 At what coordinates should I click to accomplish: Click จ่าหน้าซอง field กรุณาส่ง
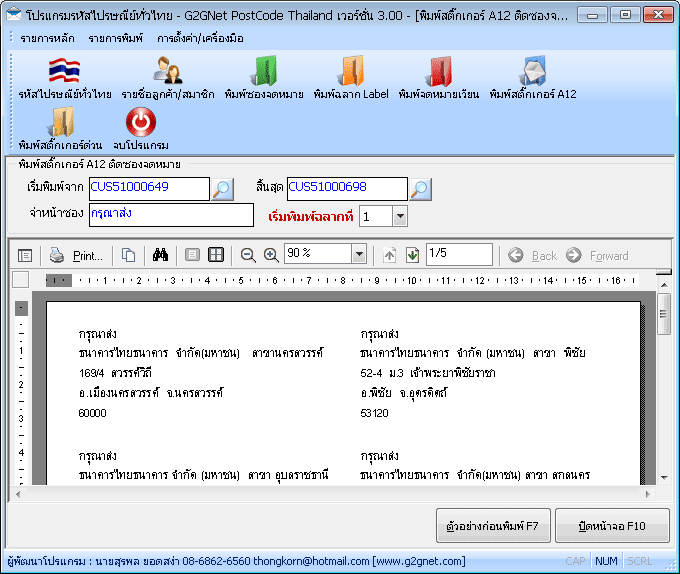pyautogui.click(x=171, y=215)
